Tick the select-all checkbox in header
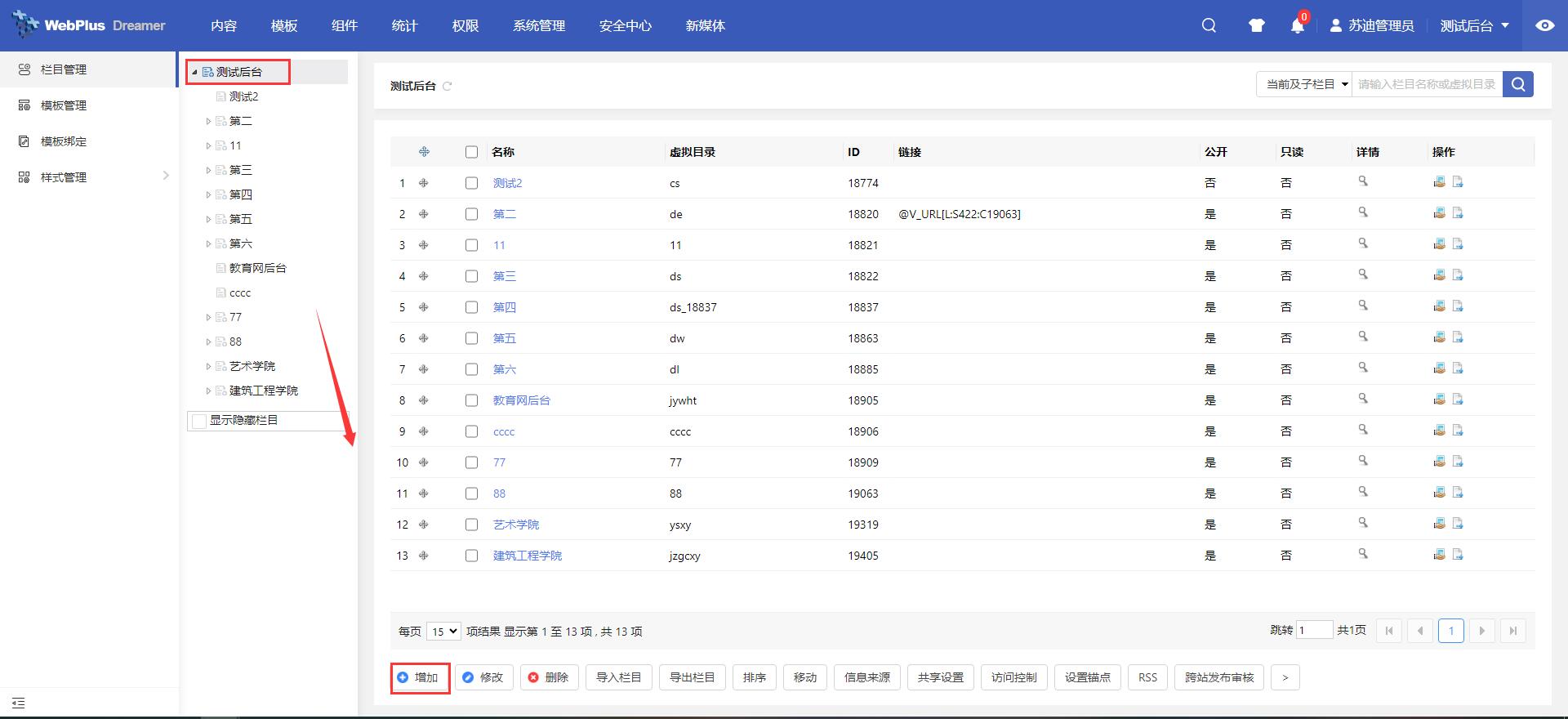This screenshot has height=719, width=1568. coord(471,152)
